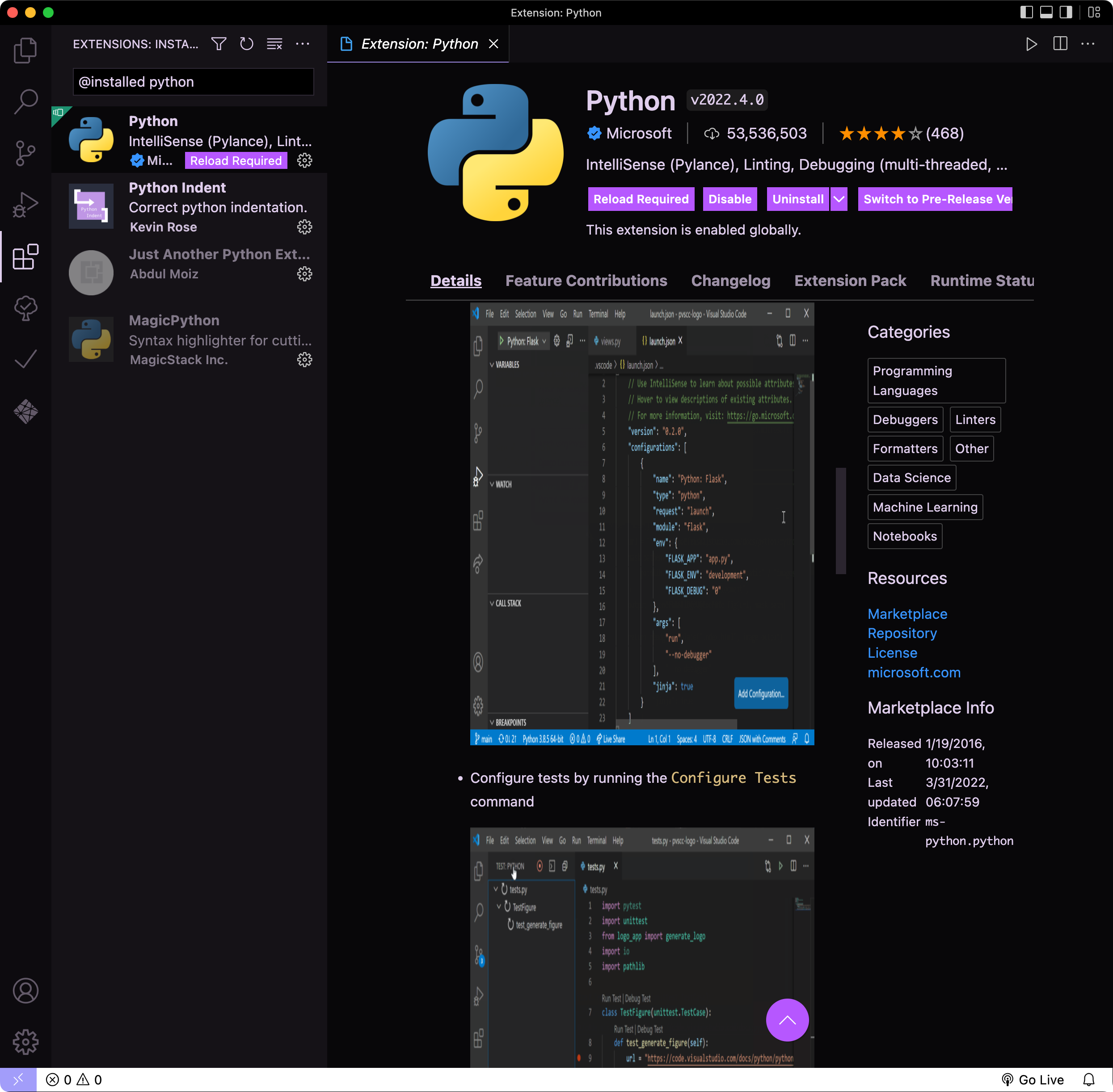Customize layout icon in title bar
This screenshot has width=1113, height=1092.
[x=1094, y=13]
